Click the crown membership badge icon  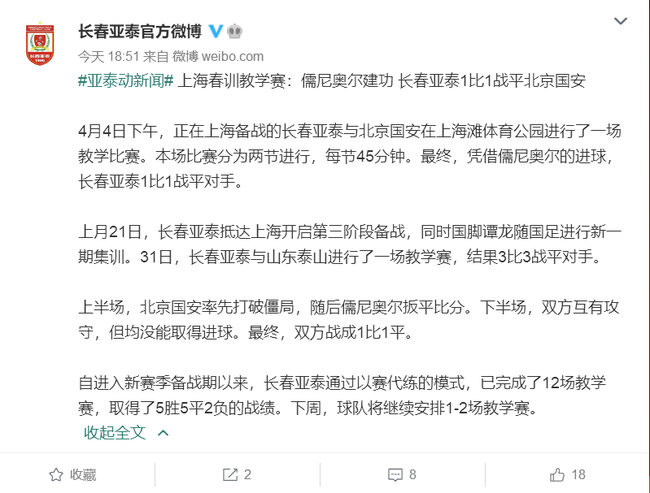tap(235, 31)
